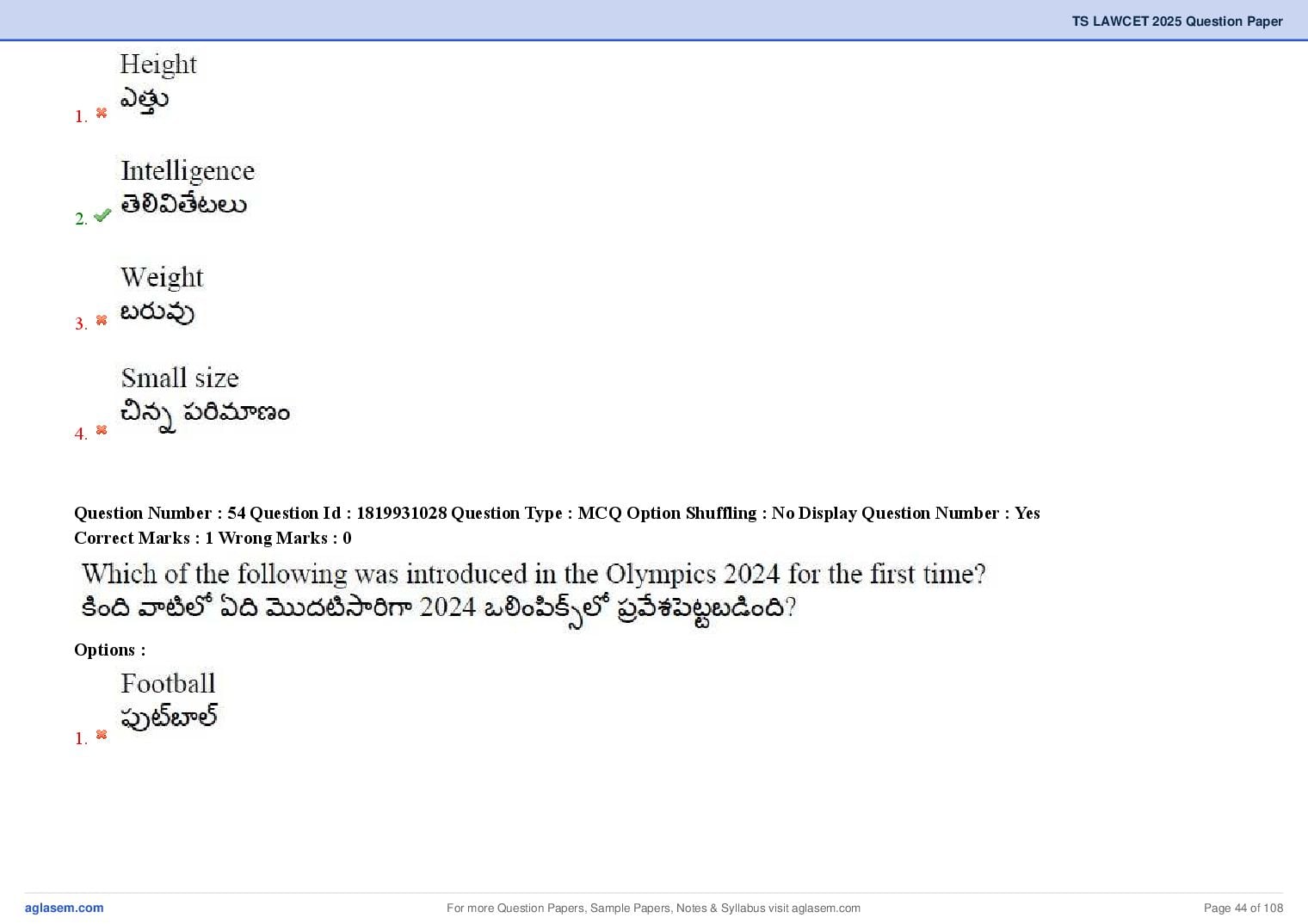
Task: Open aglasem.com link in footer left
Action: click(64, 908)
